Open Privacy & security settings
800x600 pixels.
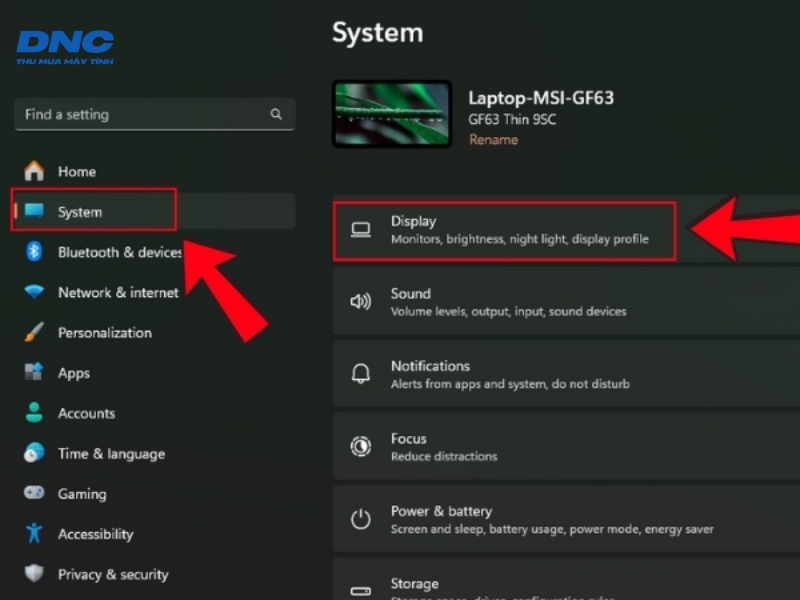[x=155, y=574]
